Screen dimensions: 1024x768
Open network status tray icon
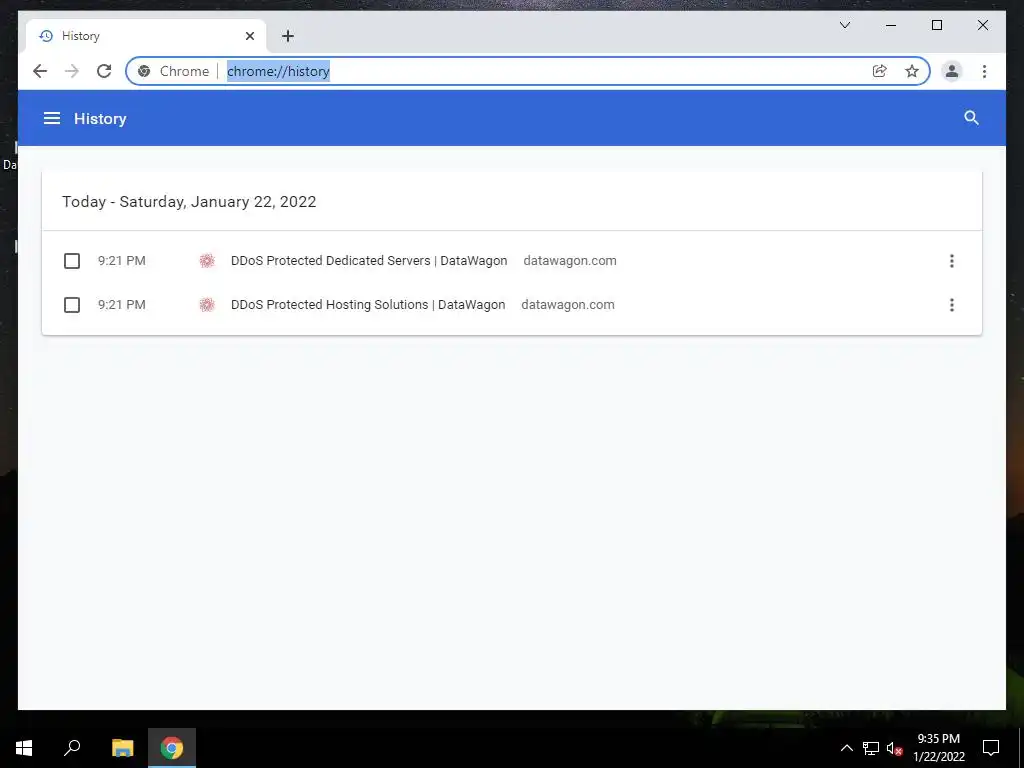pos(871,748)
